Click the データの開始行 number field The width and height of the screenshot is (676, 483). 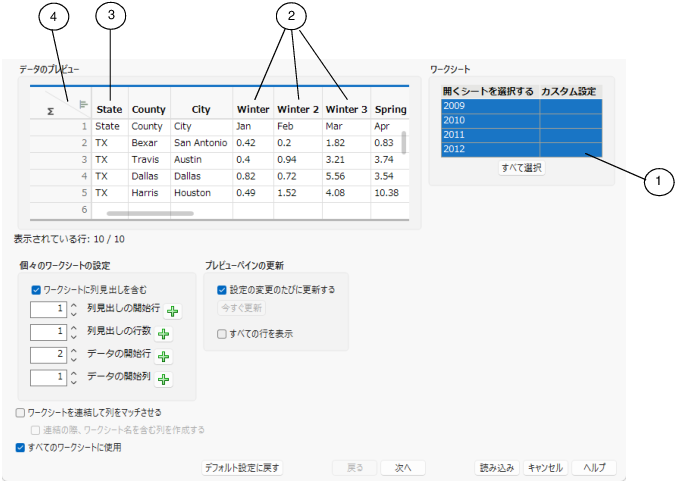(48, 355)
